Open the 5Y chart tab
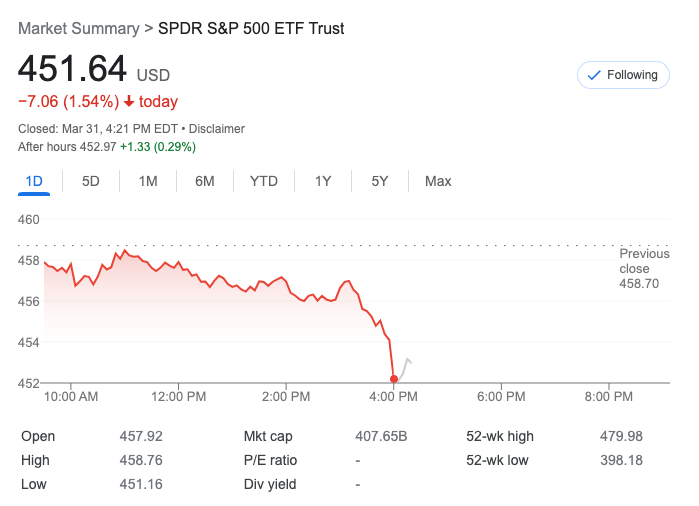The width and height of the screenshot is (699, 506). (380, 181)
